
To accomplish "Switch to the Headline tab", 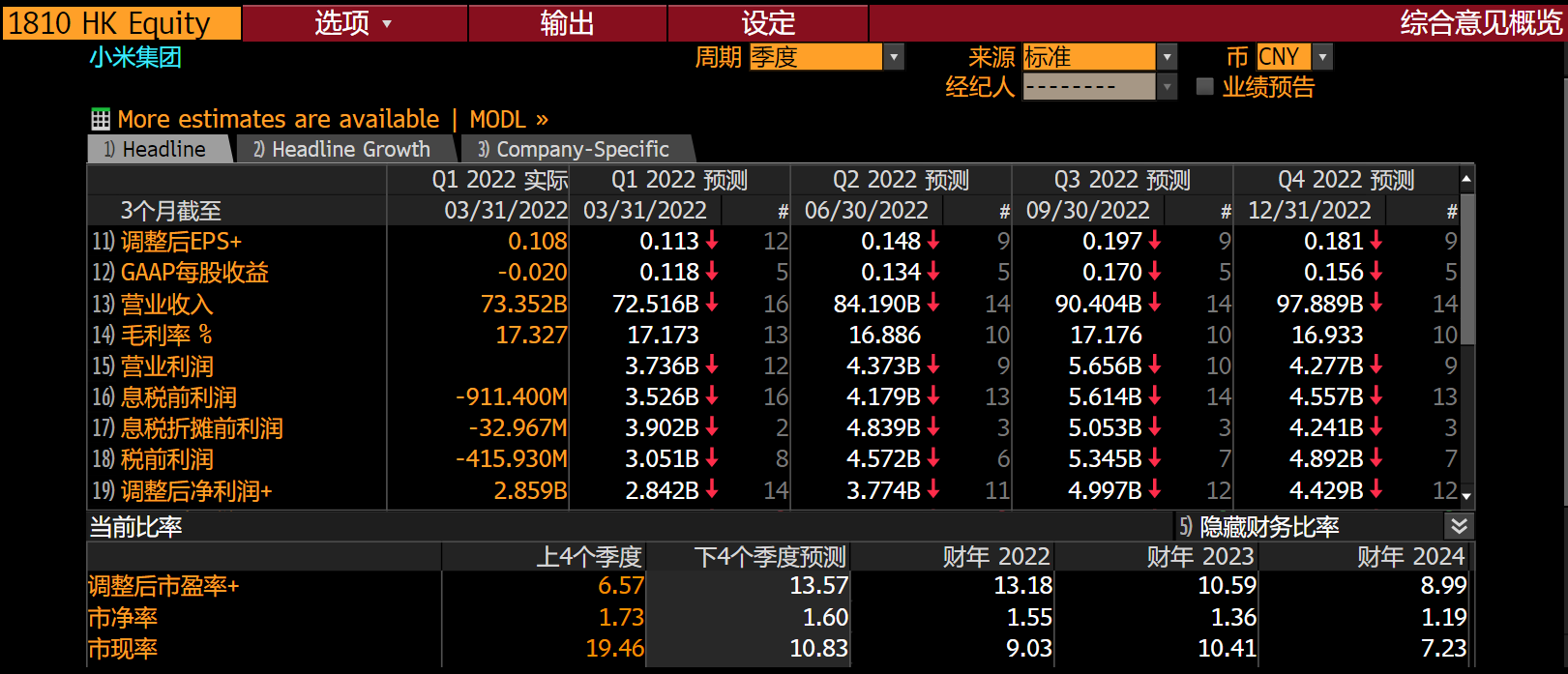I will (x=160, y=149).
